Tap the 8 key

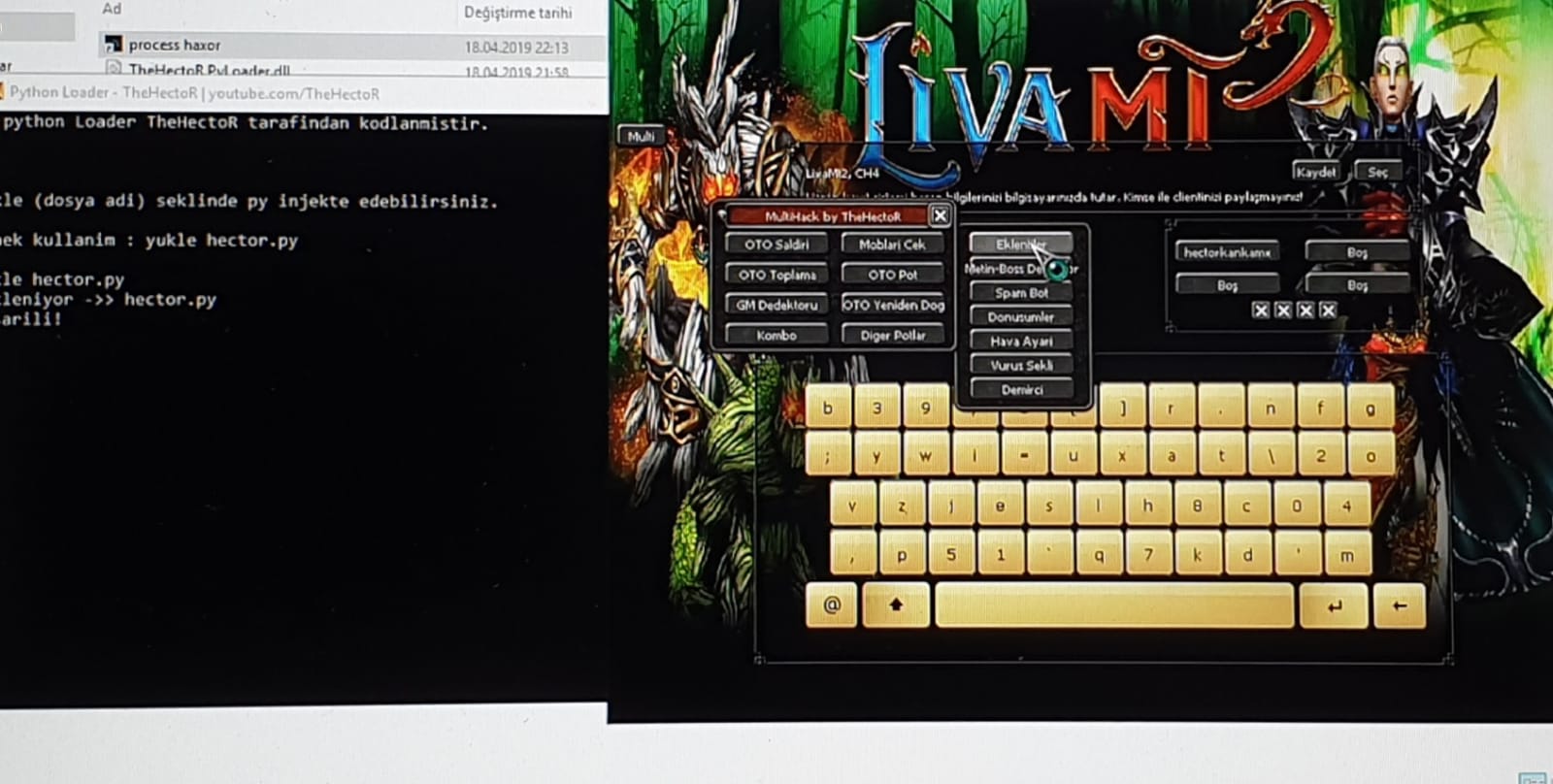1197,506
